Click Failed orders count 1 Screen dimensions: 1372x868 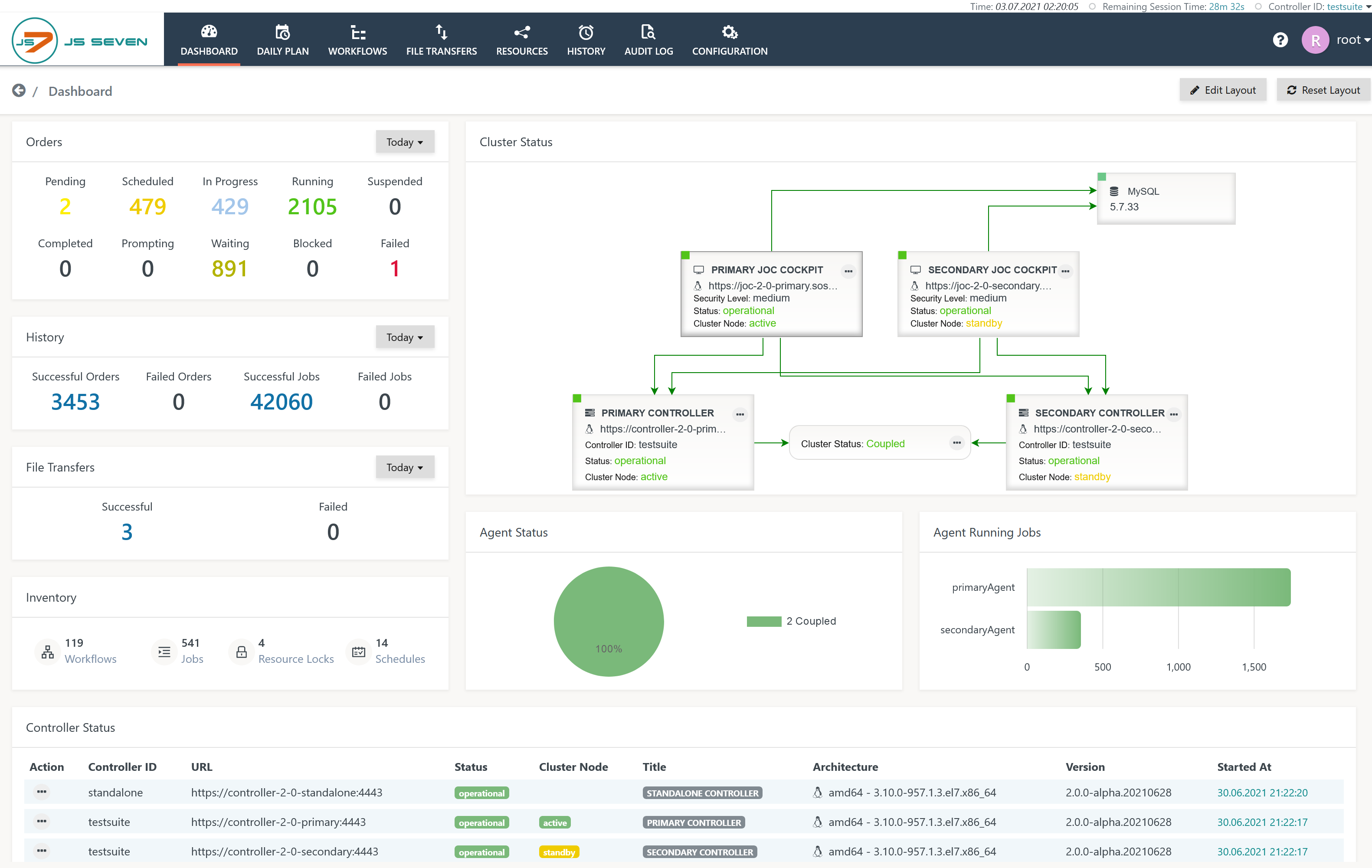(x=395, y=269)
